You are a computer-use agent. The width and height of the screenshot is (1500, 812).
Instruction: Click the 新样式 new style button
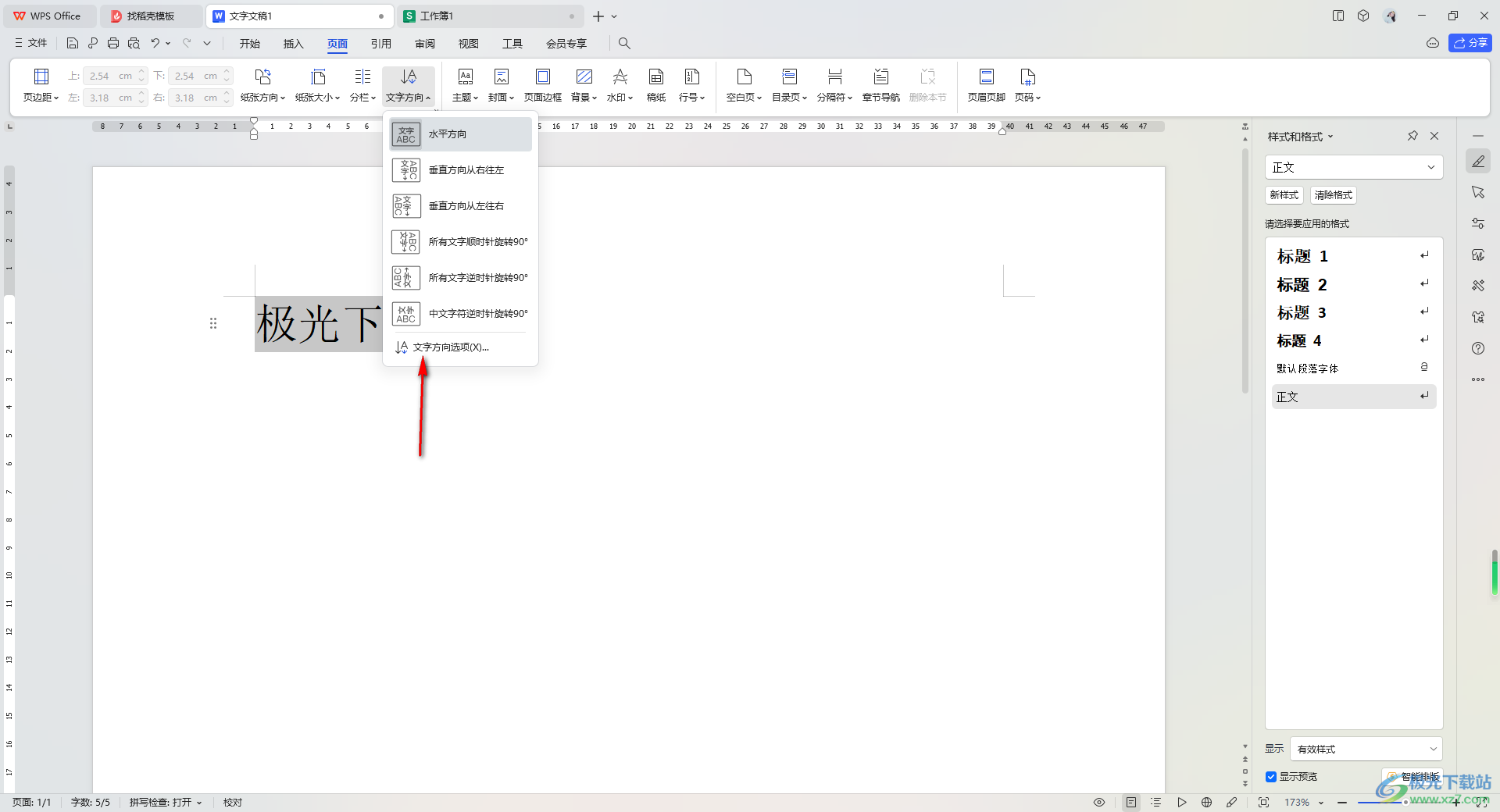pos(1284,195)
